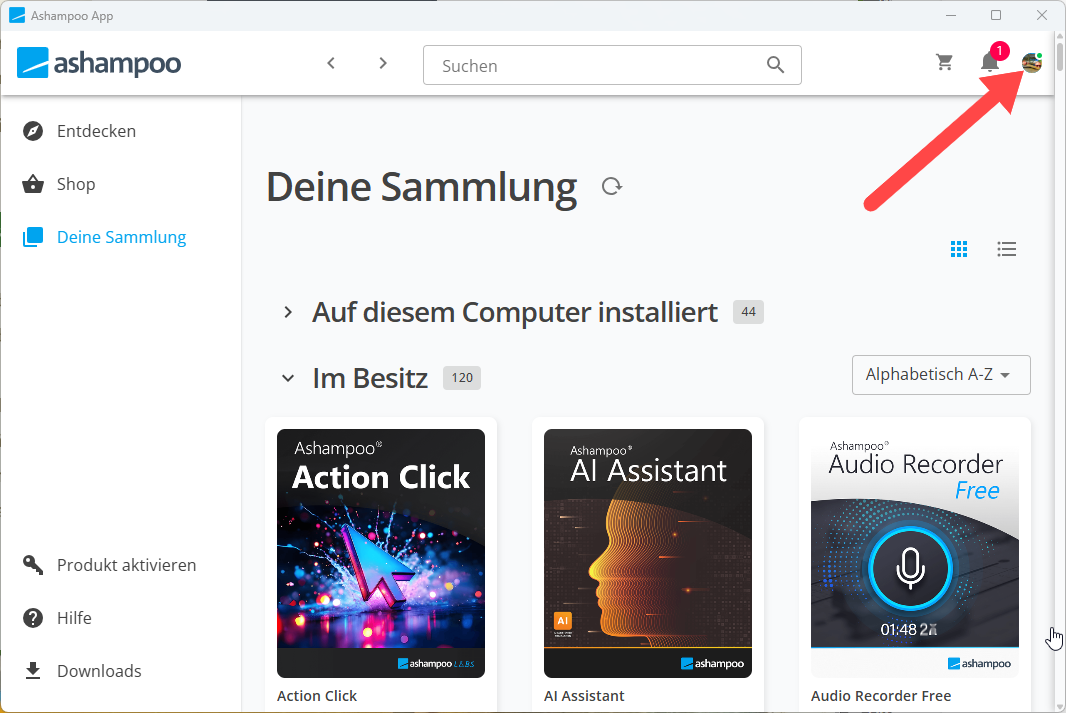1066x713 pixels.
Task: Click the Ashampoo logo in header
Action: point(99,63)
